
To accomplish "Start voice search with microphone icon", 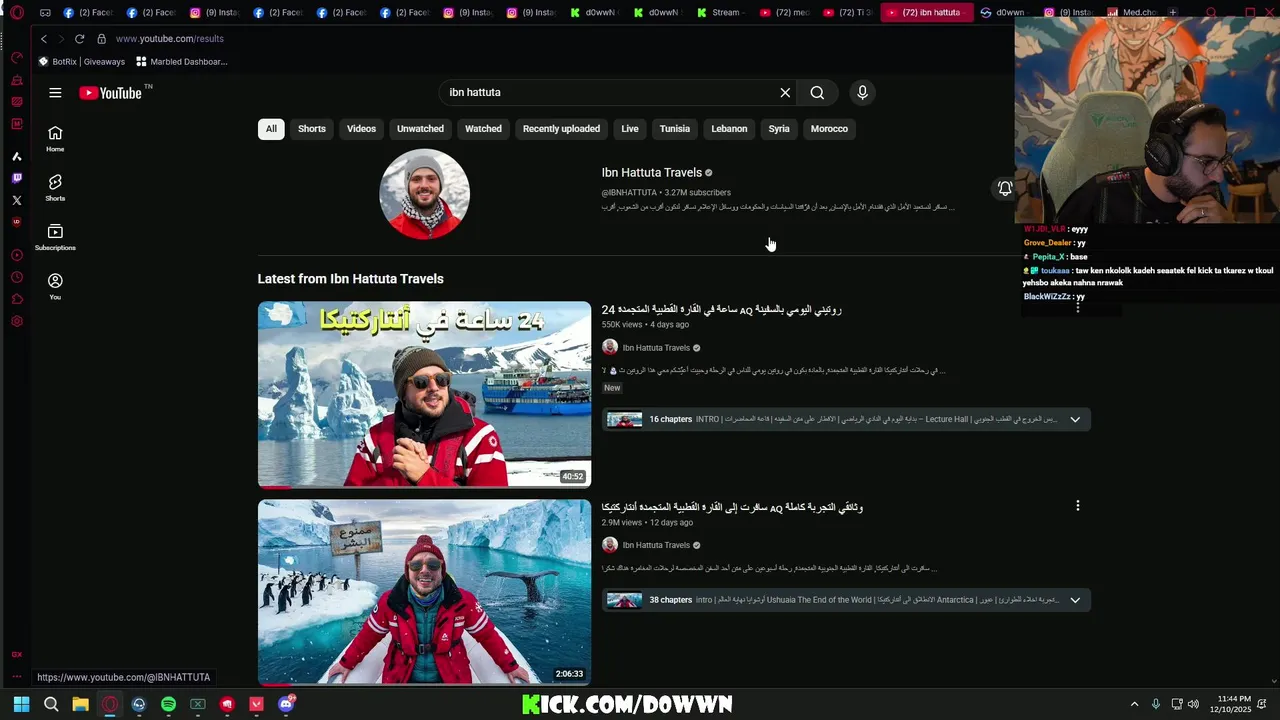I will coord(862,92).
